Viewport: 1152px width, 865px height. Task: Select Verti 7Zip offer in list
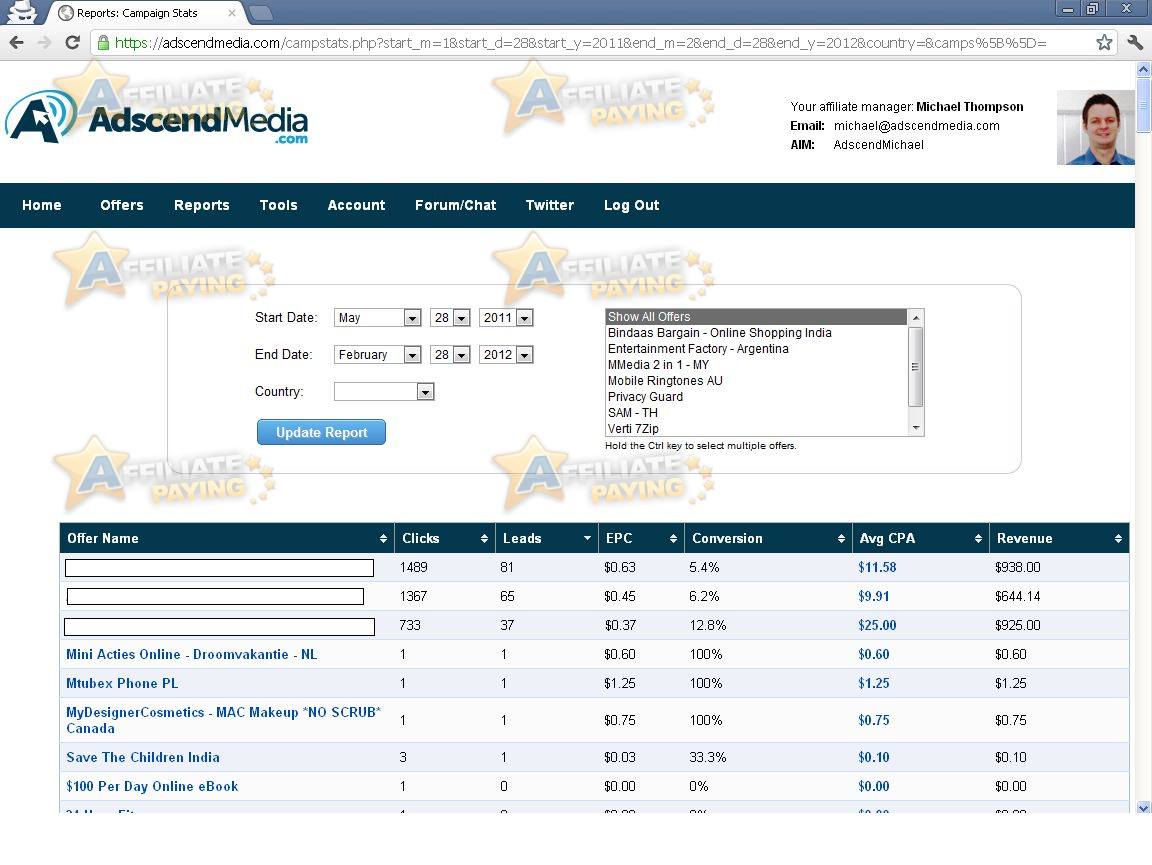click(756, 428)
